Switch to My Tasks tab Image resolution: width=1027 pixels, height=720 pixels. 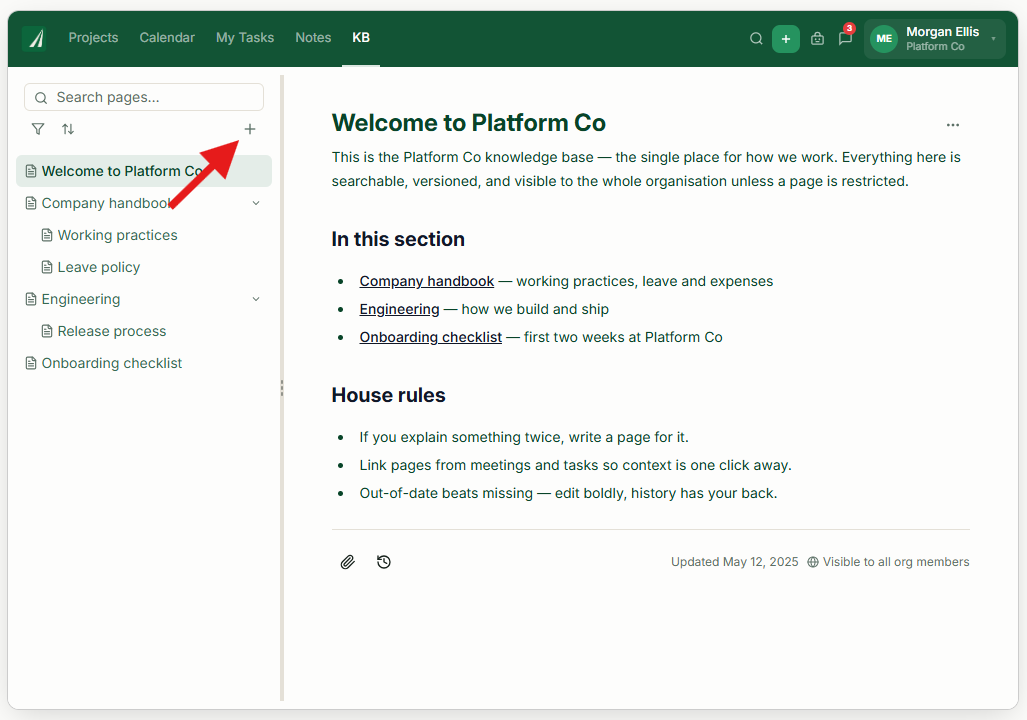tap(245, 37)
